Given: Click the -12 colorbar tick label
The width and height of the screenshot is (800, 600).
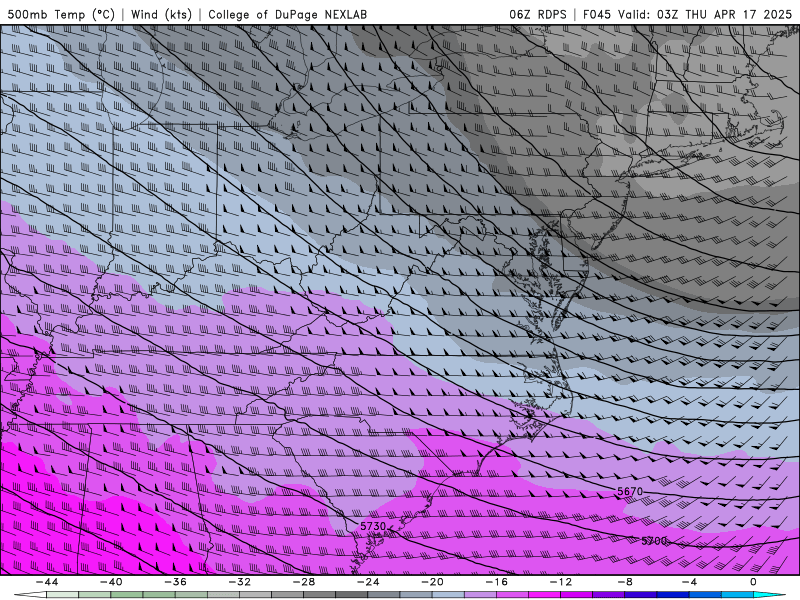Looking at the screenshot, I should click(x=561, y=582).
